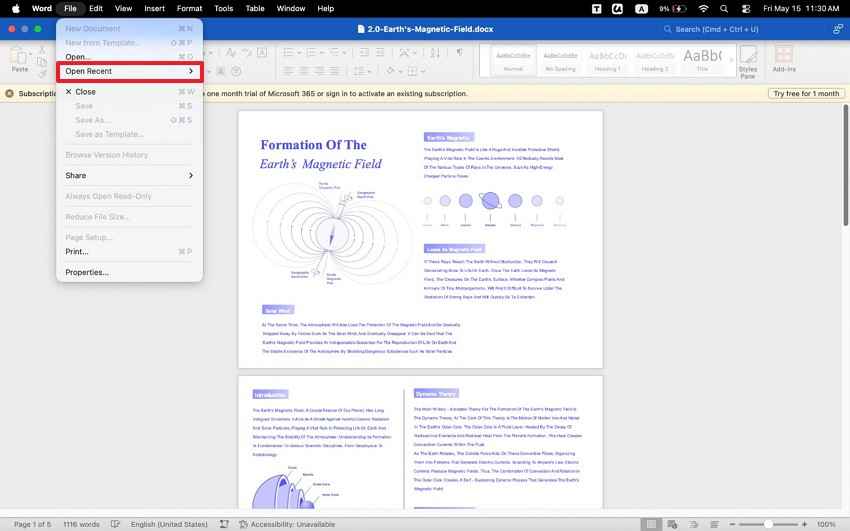Click the increase indent icon

tap(380, 53)
